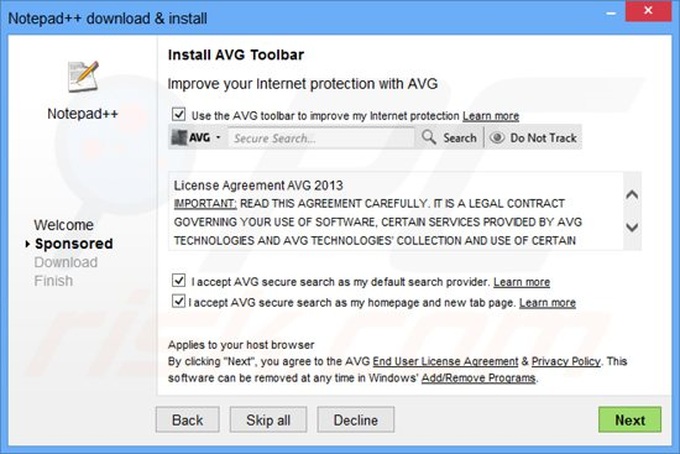Click the Decline button
The width and height of the screenshot is (680, 454).
click(356, 419)
